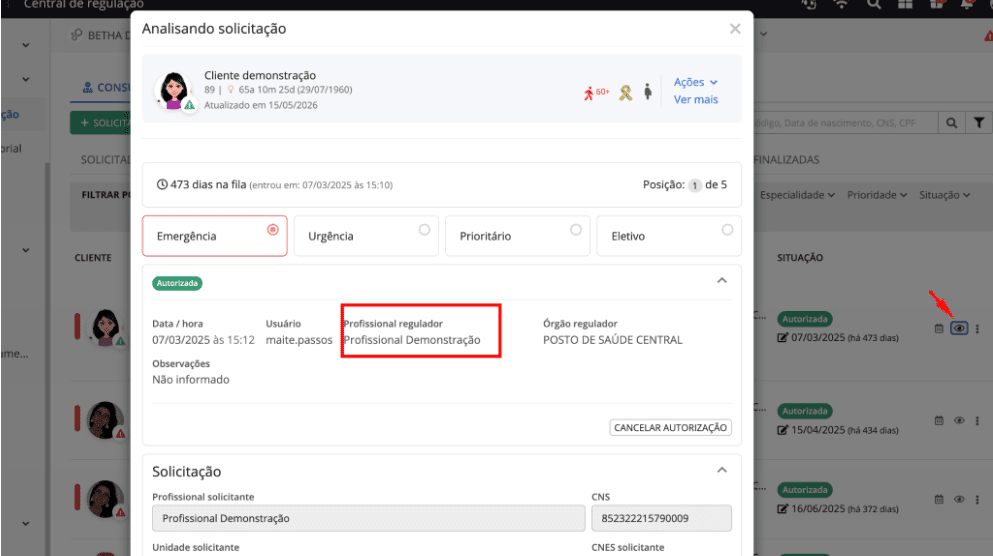Viewport: 993px width, 556px height.
Task: Click the third client avatar in the list
Action: pyautogui.click(x=106, y=498)
